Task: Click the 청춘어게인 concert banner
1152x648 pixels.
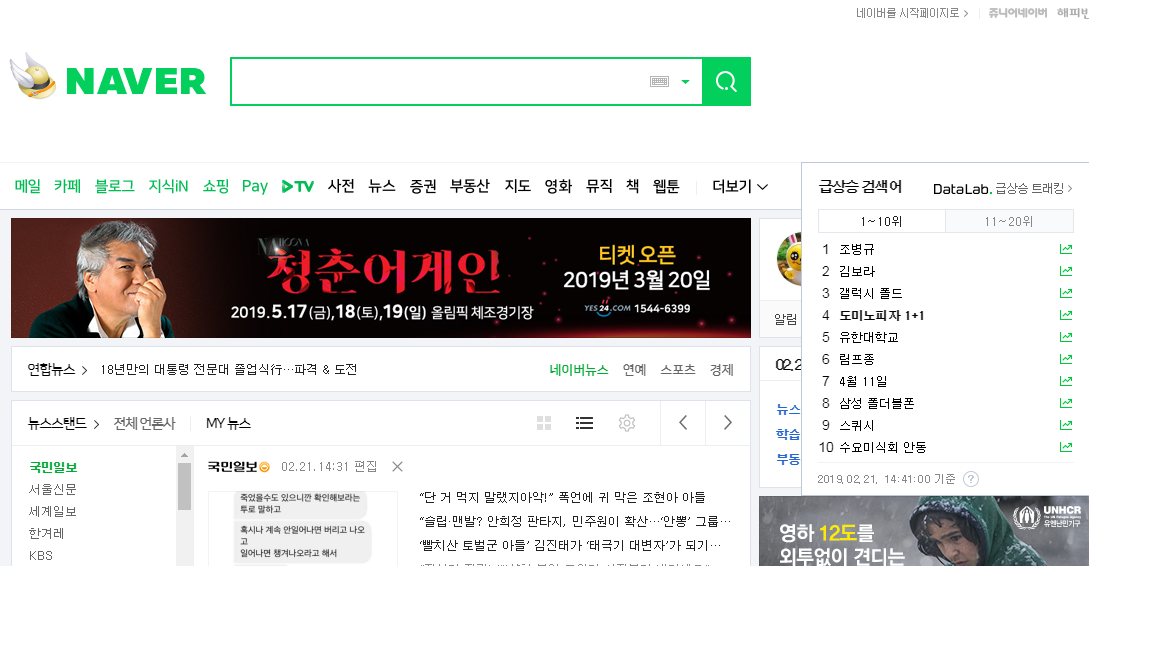Action: coord(381,278)
